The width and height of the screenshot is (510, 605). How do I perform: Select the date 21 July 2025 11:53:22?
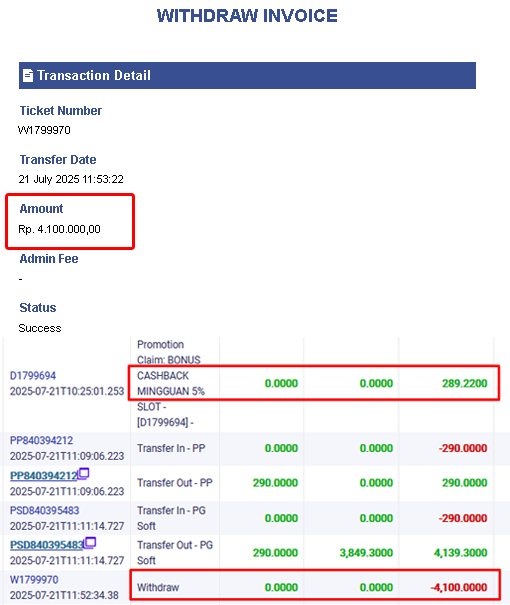tap(71, 179)
